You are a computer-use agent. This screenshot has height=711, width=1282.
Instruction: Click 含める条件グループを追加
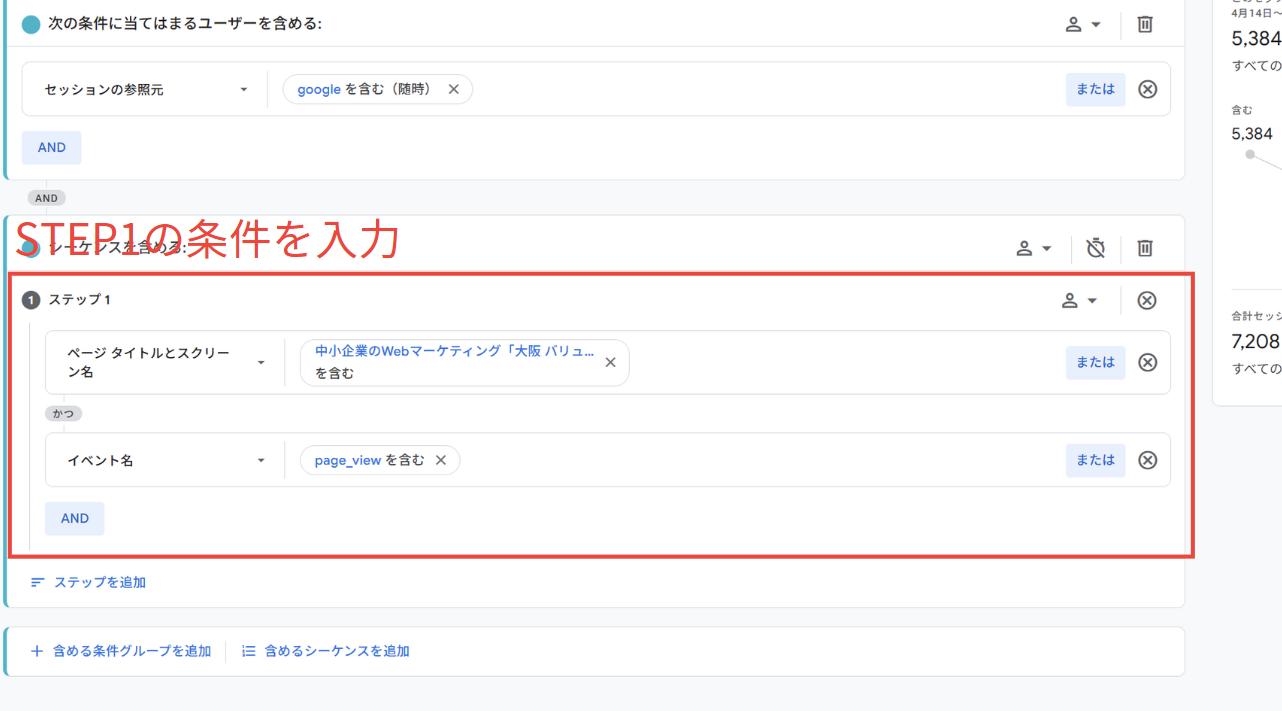[x=120, y=651]
